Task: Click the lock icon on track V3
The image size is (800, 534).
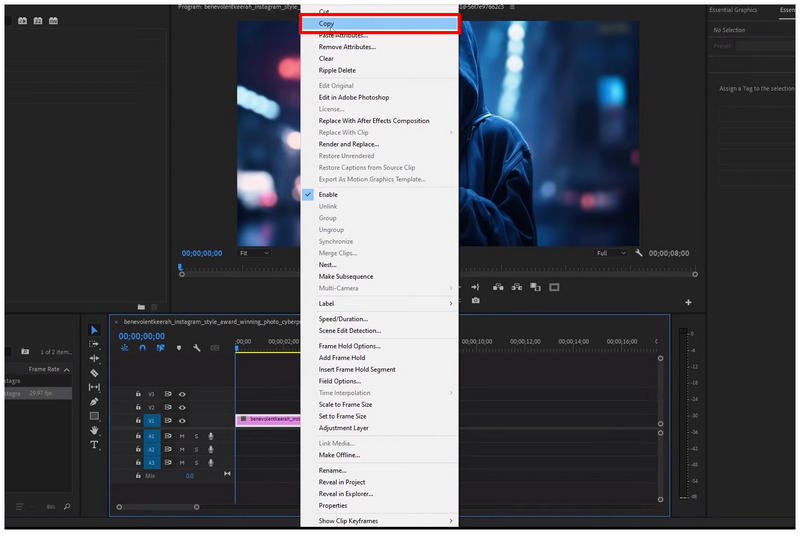Action: (x=138, y=394)
